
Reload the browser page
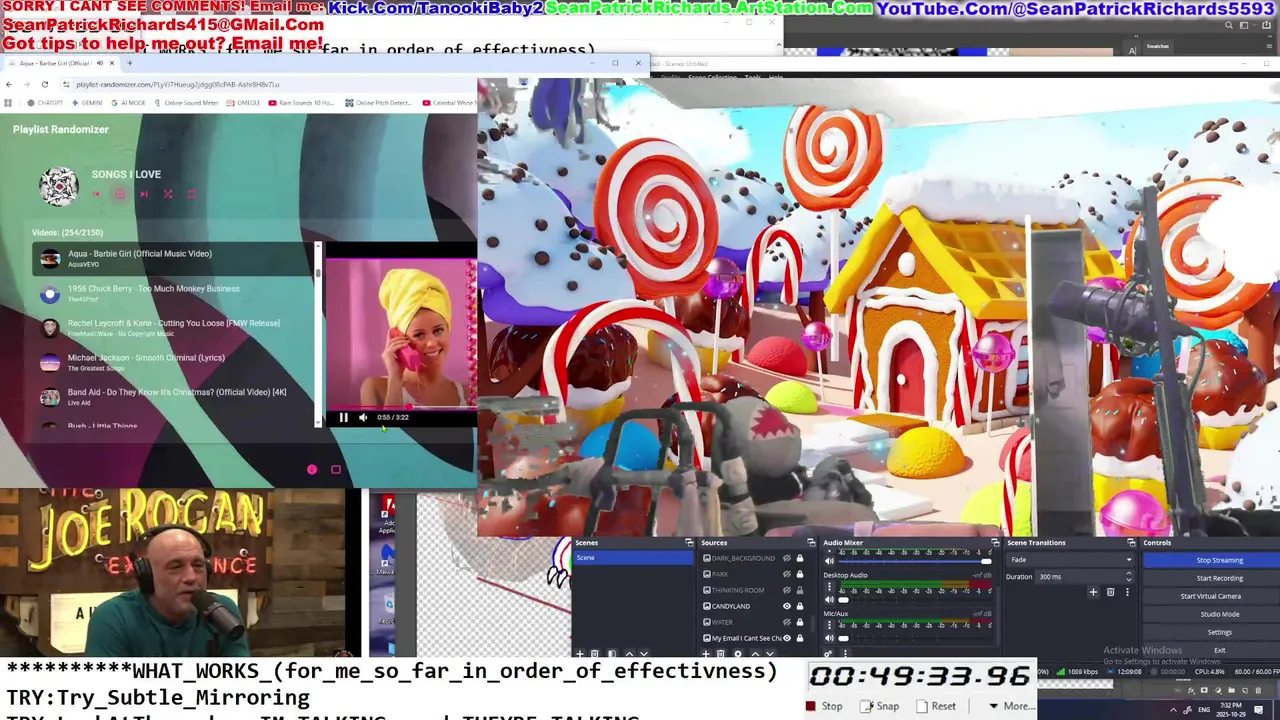coord(45,84)
